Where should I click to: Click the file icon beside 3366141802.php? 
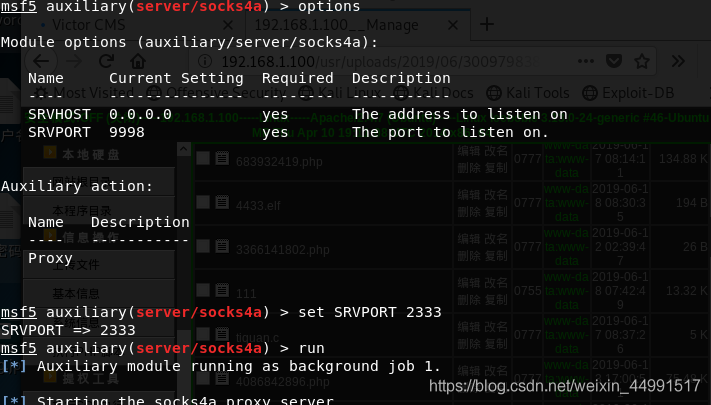pos(222,246)
